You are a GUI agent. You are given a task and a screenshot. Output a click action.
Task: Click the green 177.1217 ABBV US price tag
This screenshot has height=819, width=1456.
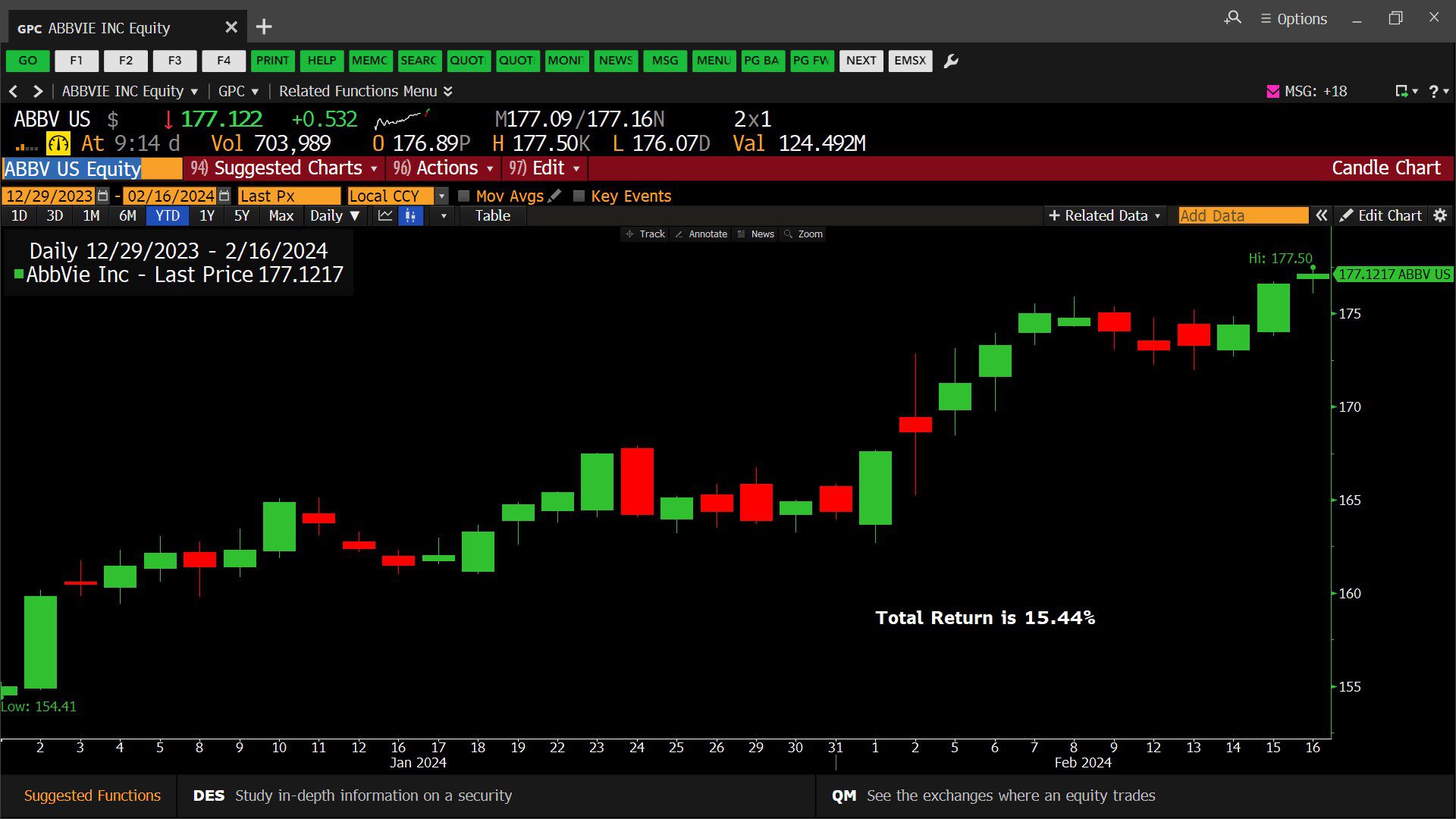coord(1394,275)
